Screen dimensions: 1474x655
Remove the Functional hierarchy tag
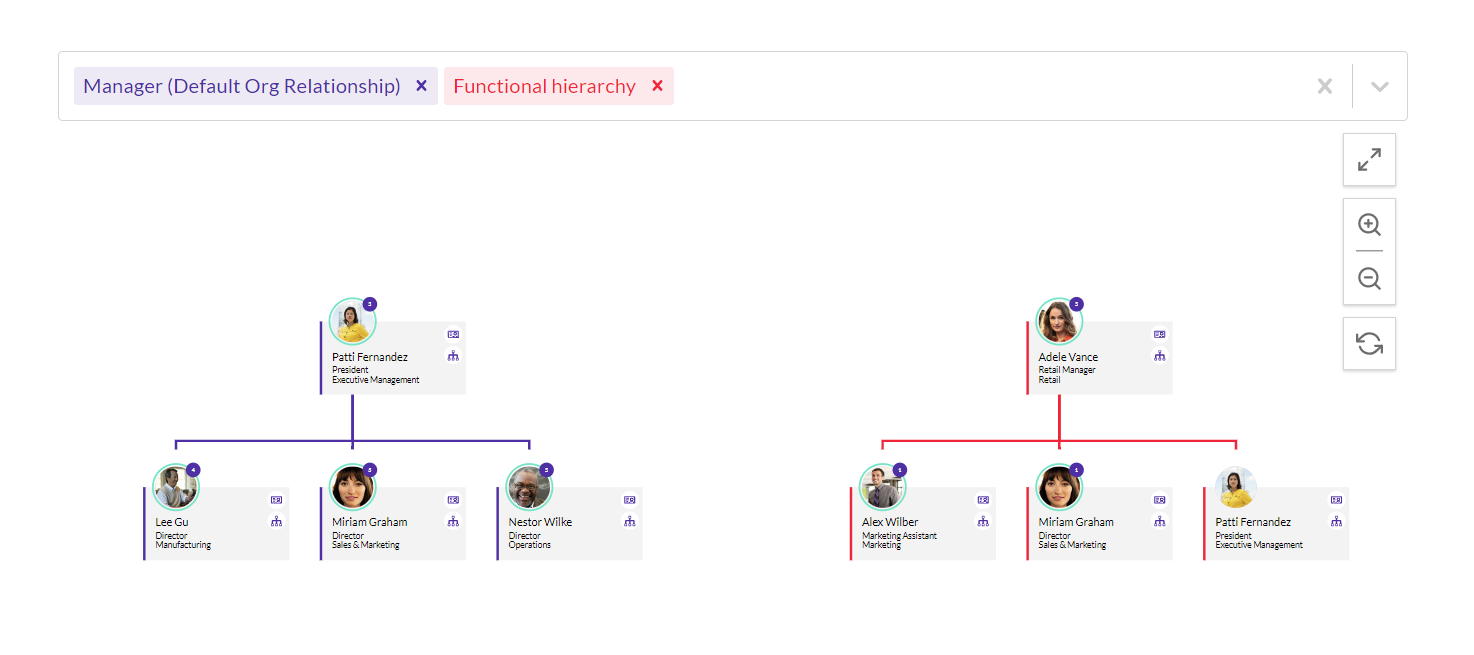657,86
